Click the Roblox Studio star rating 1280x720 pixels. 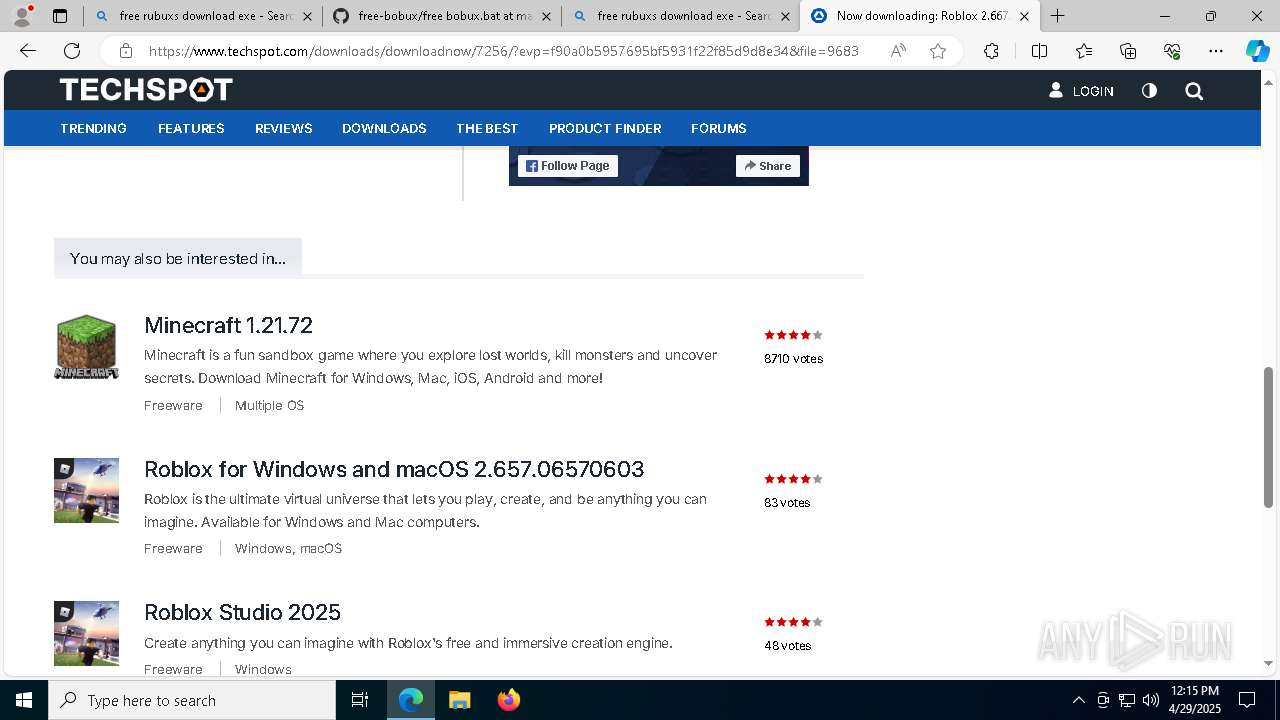pos(793,622)
